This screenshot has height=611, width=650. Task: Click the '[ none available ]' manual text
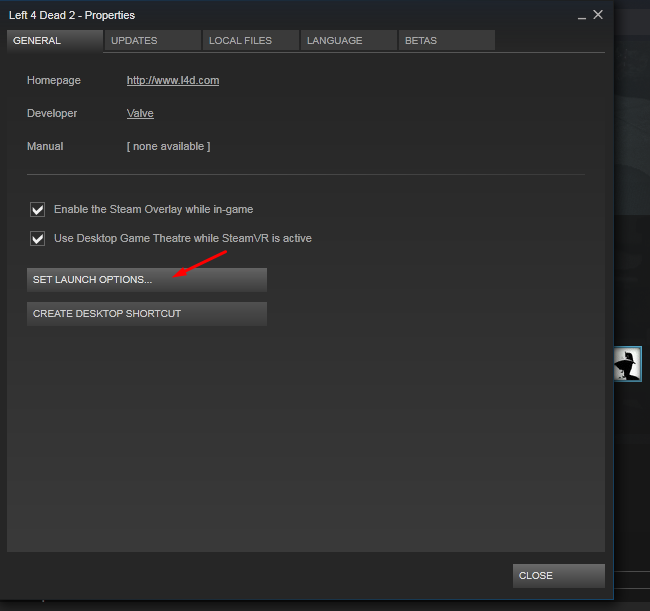(168, 146)
